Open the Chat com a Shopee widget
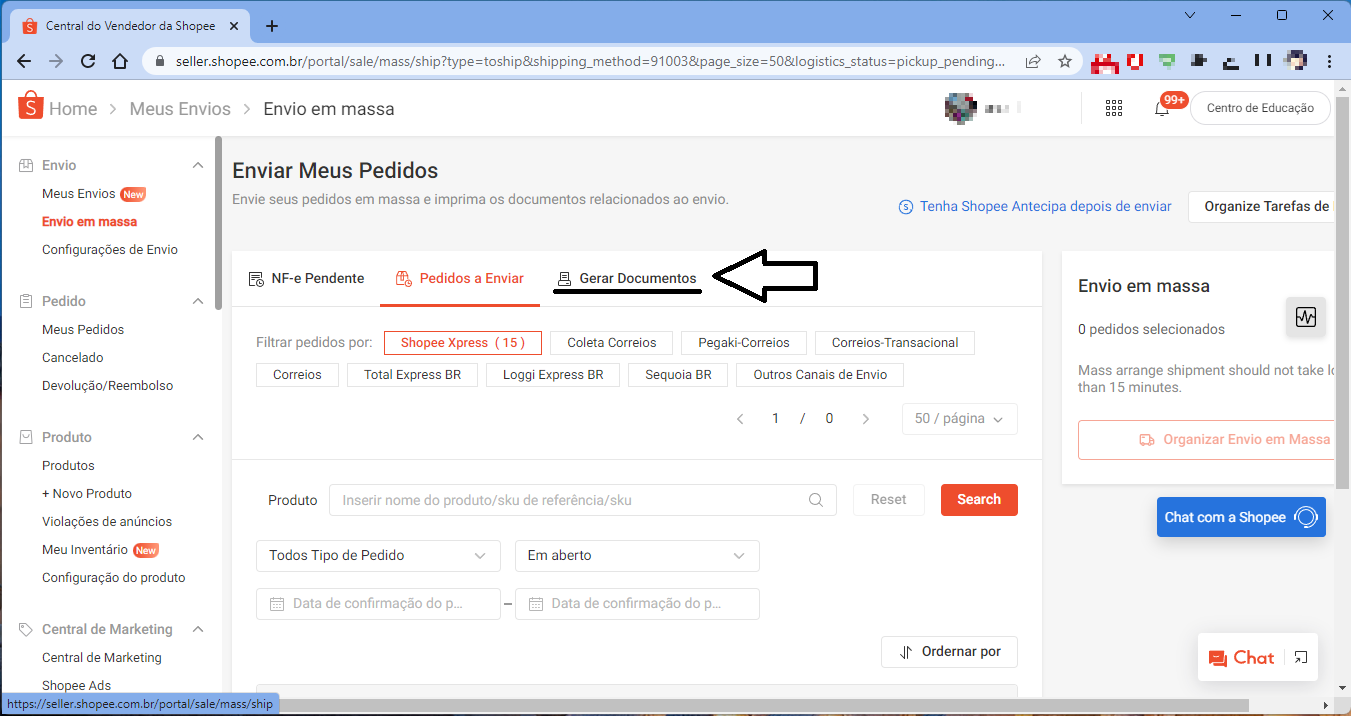 click(1241, 517)
